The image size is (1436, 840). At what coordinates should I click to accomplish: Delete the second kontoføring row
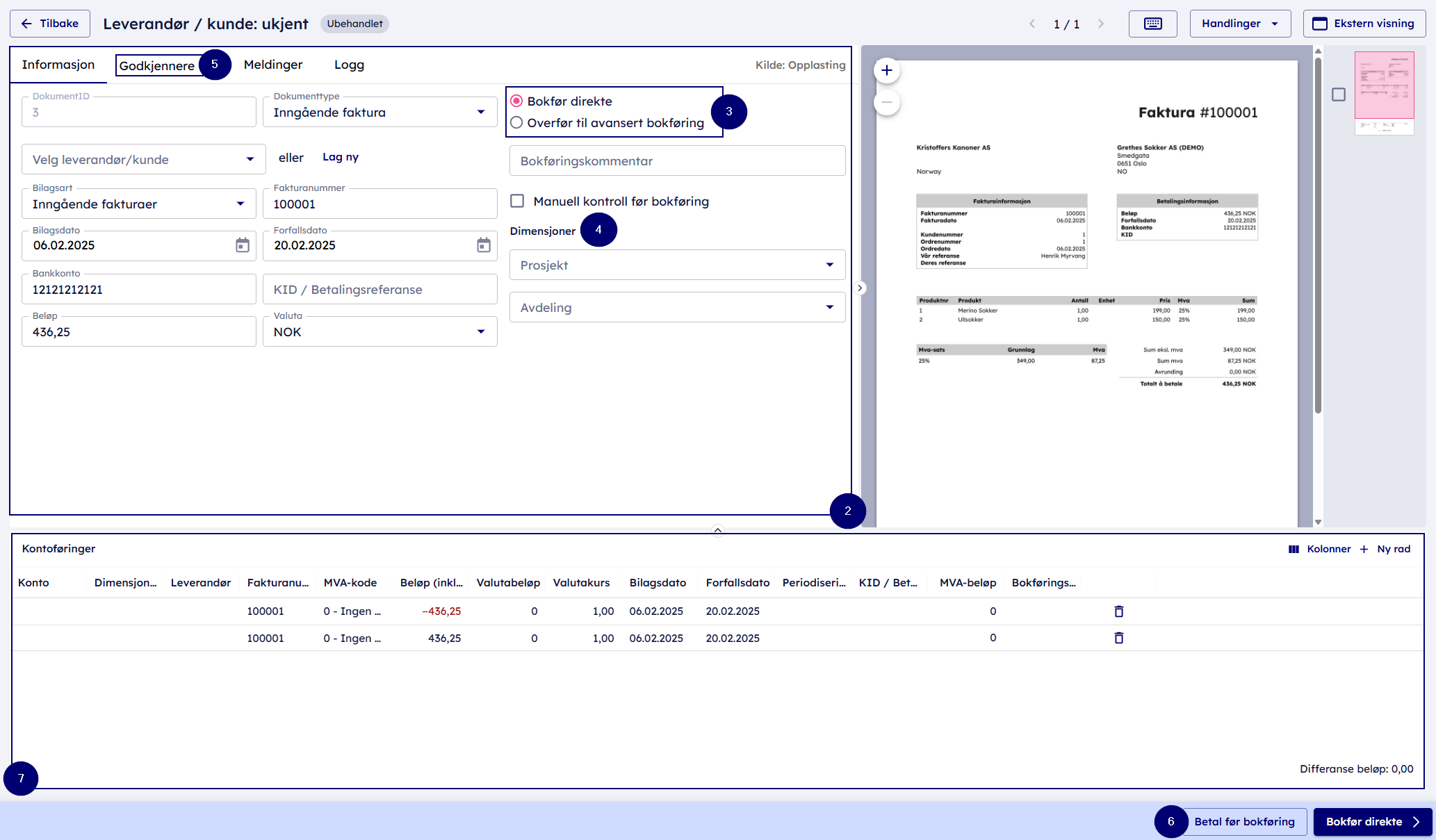tap(1118, 638)
